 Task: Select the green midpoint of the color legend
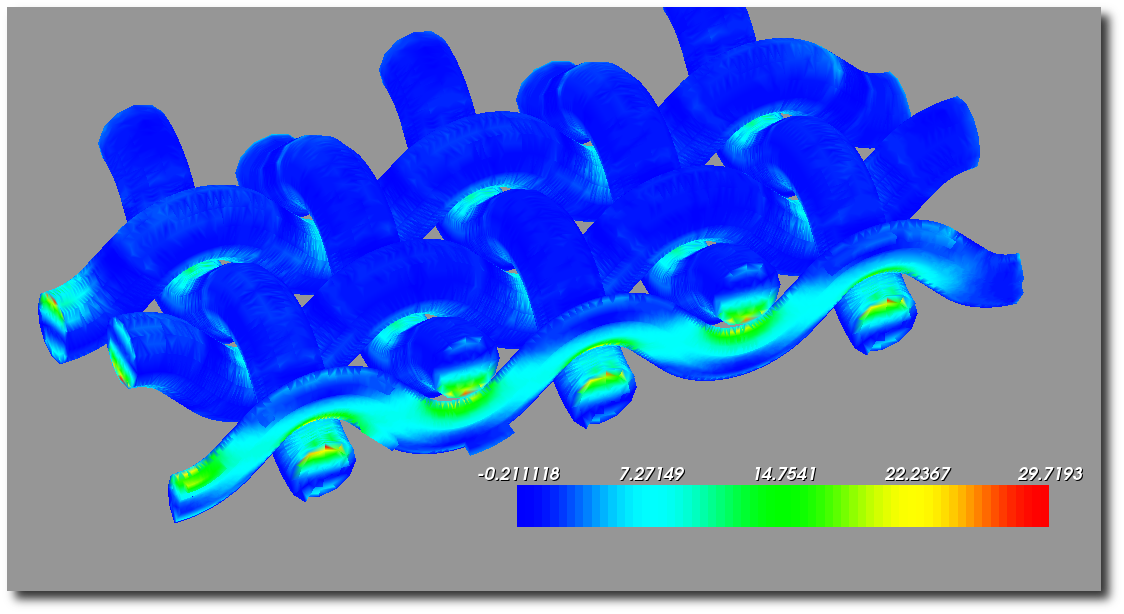[783, 506]
